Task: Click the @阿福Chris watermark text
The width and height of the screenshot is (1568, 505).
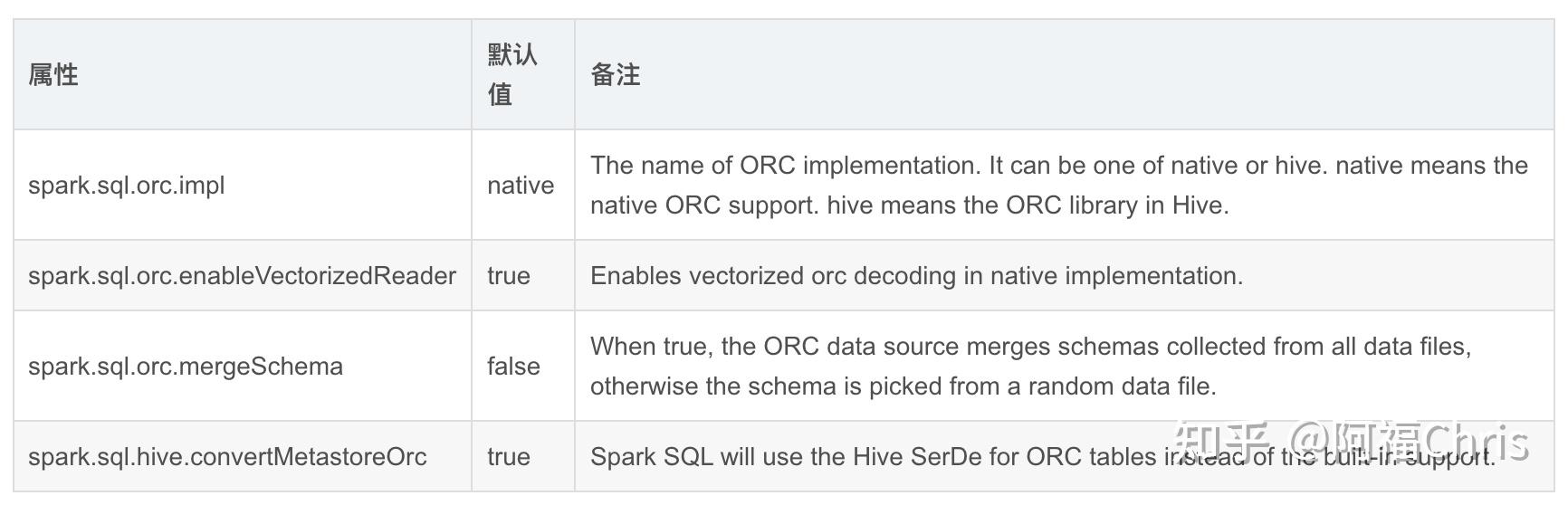Action: point(1410,443)
